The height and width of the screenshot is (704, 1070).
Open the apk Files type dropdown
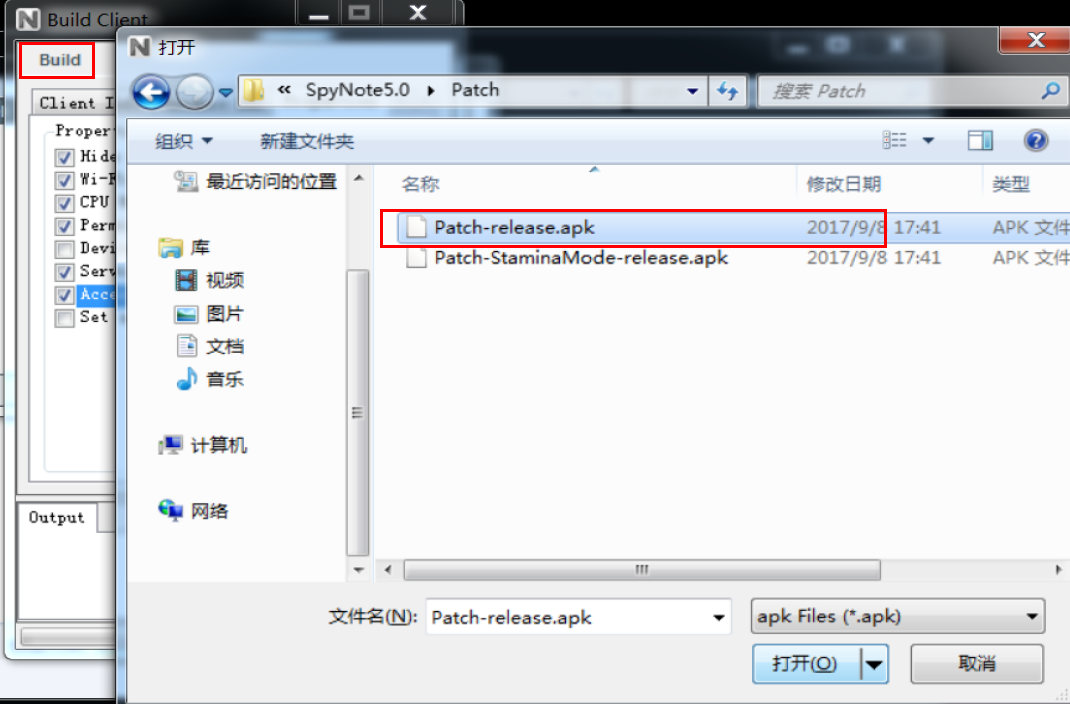coord(897,617)
